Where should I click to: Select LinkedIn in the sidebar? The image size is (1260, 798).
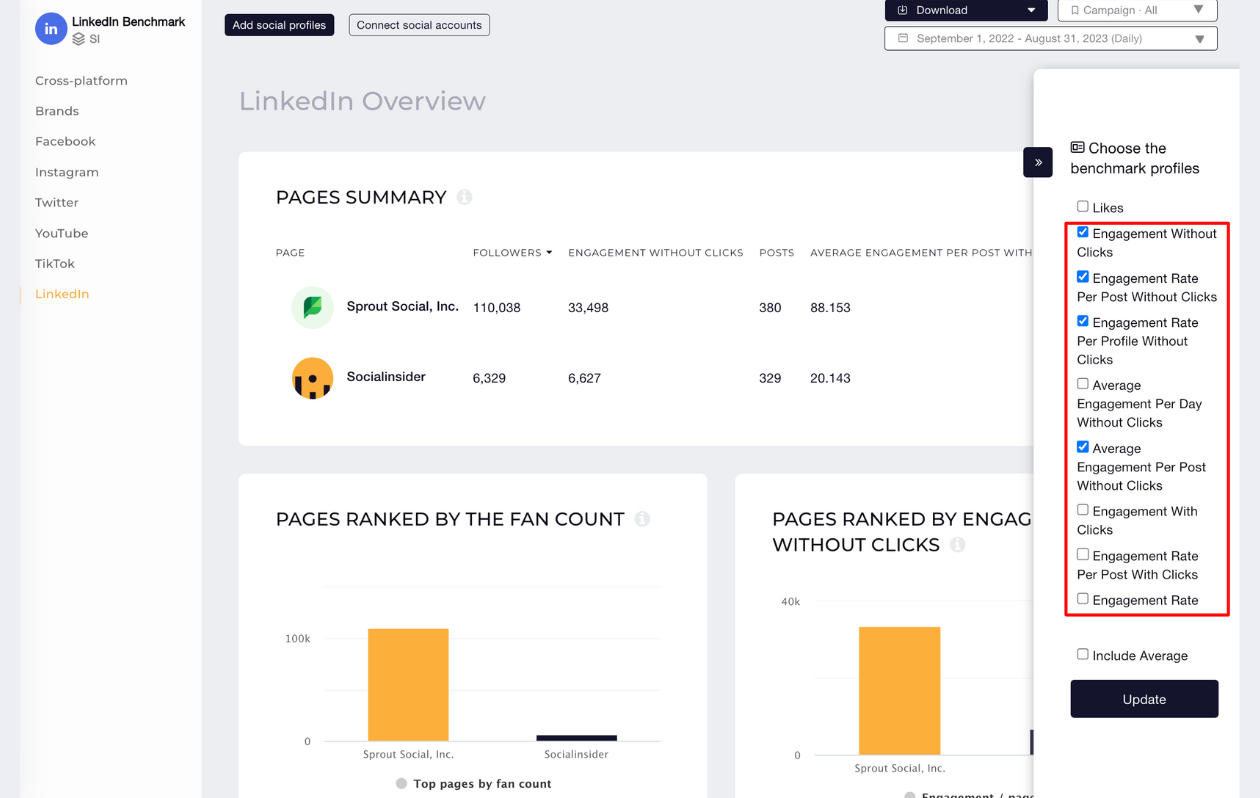point(62,294)
